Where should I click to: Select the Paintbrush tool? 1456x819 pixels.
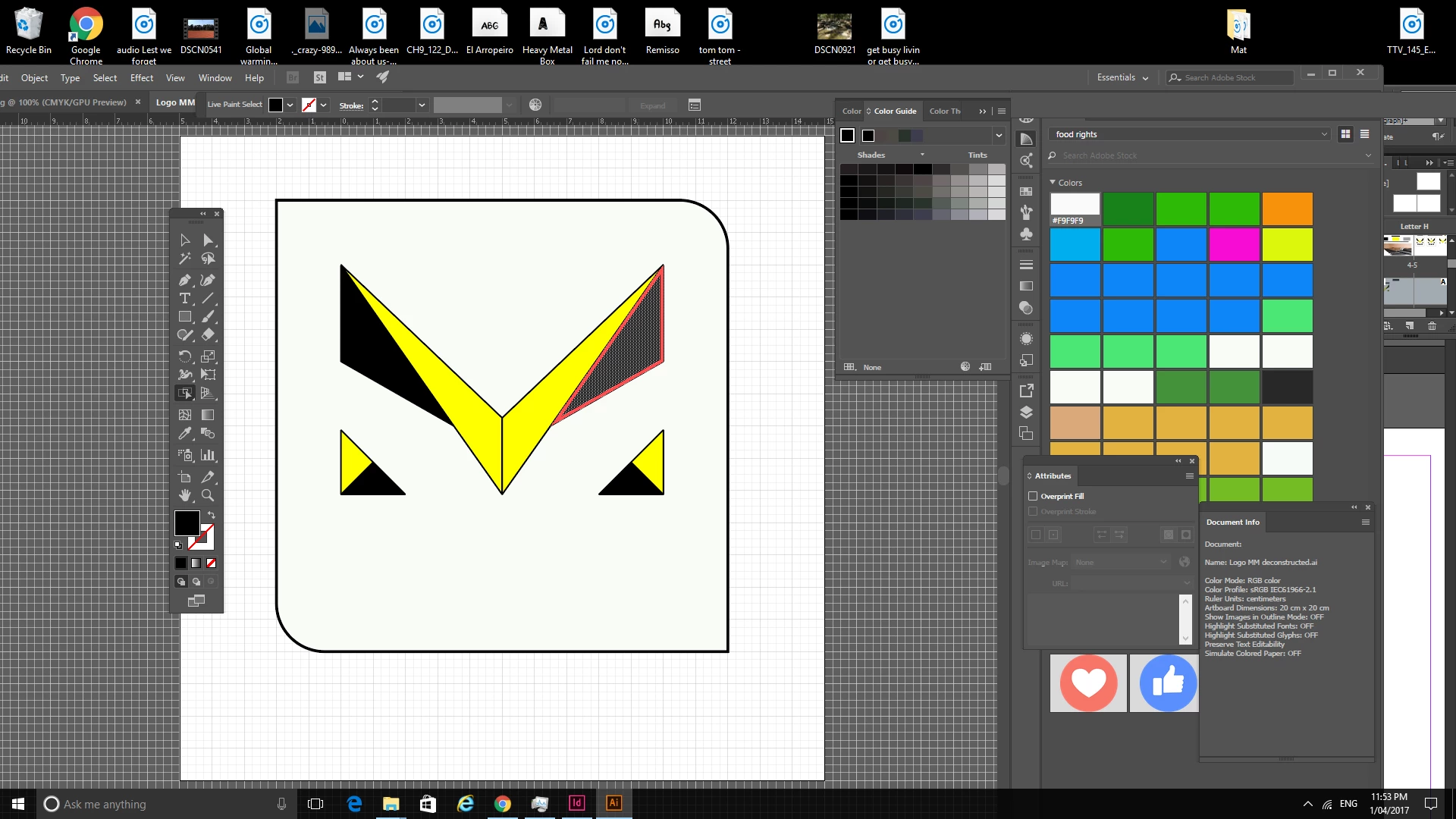pos(208,317)
